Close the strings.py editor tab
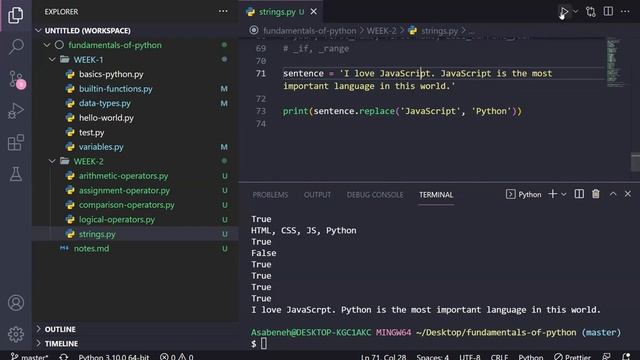The width and height of the screenshot is (640, 360). point(313,11)
